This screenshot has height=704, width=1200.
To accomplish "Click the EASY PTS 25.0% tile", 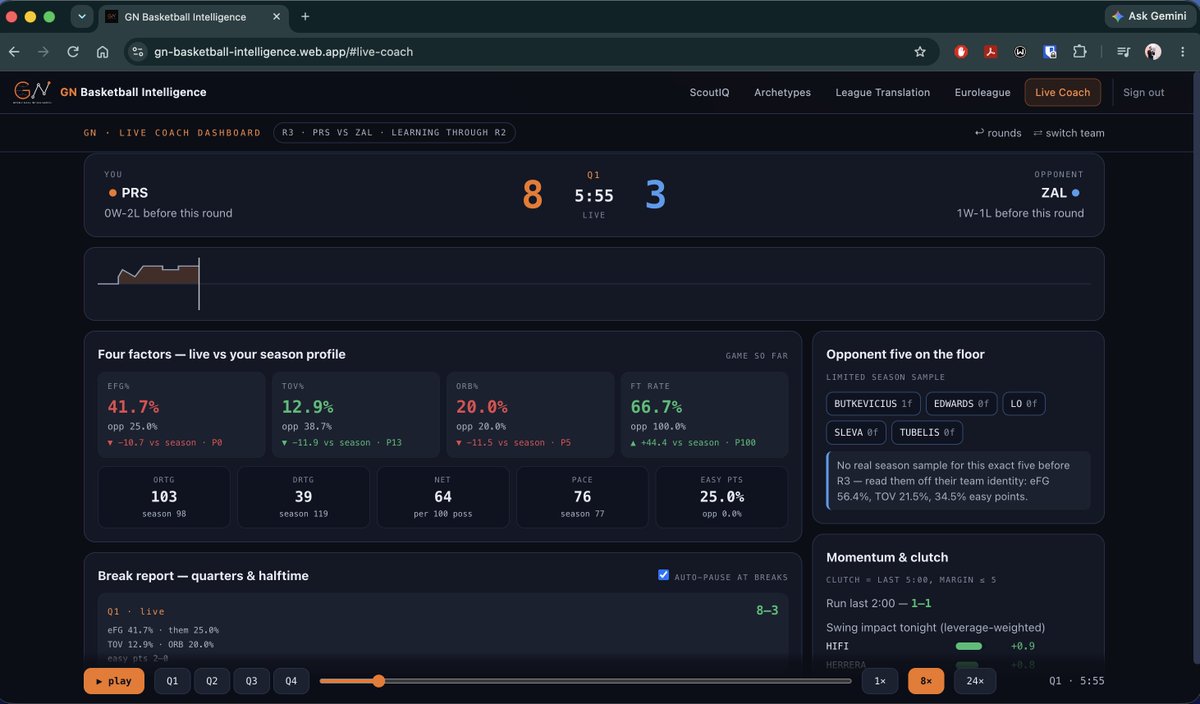I will coord(722,497).
